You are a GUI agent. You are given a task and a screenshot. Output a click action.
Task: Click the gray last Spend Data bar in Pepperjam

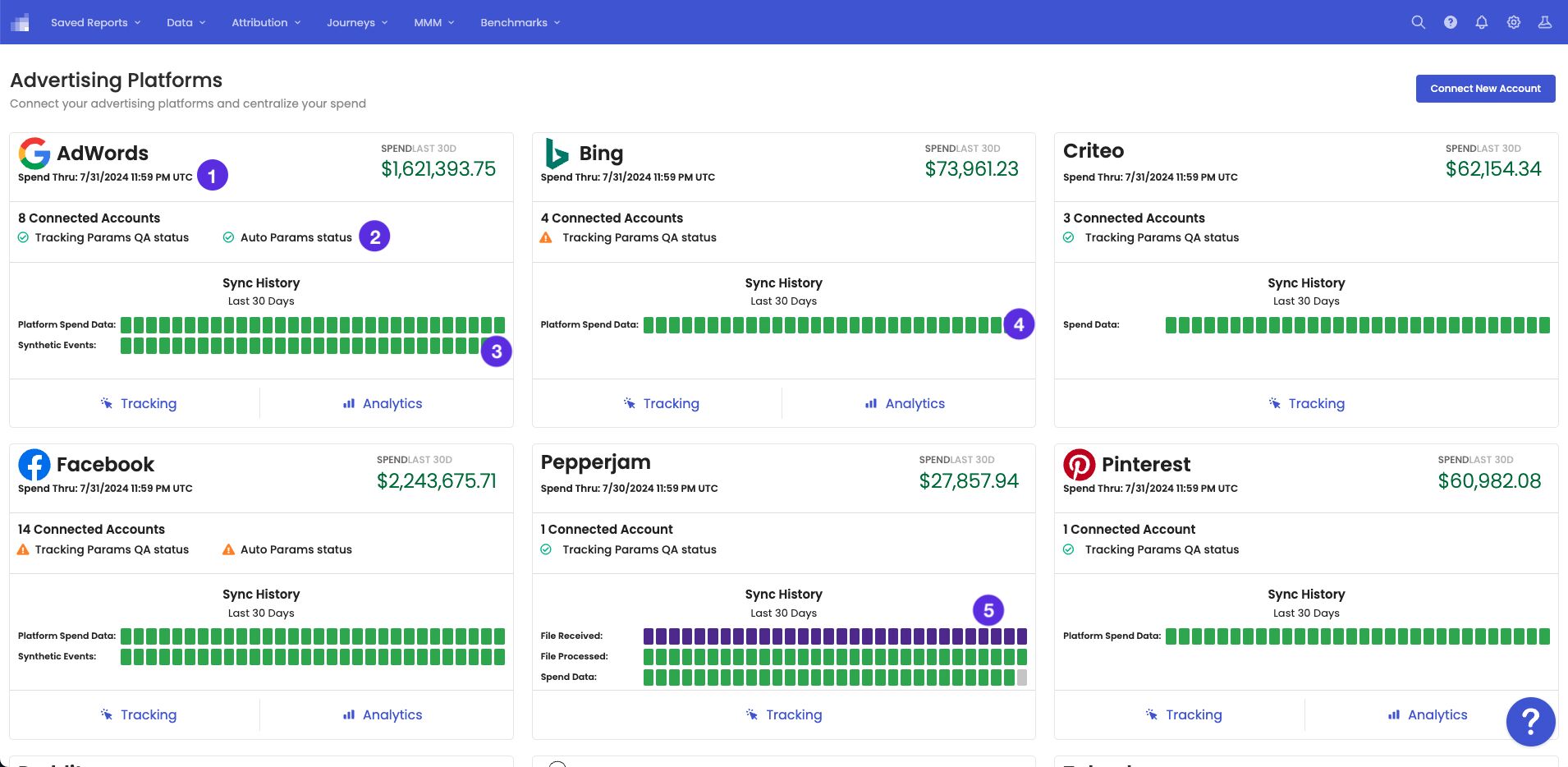pyautogui.click(x=1022, y=677)
